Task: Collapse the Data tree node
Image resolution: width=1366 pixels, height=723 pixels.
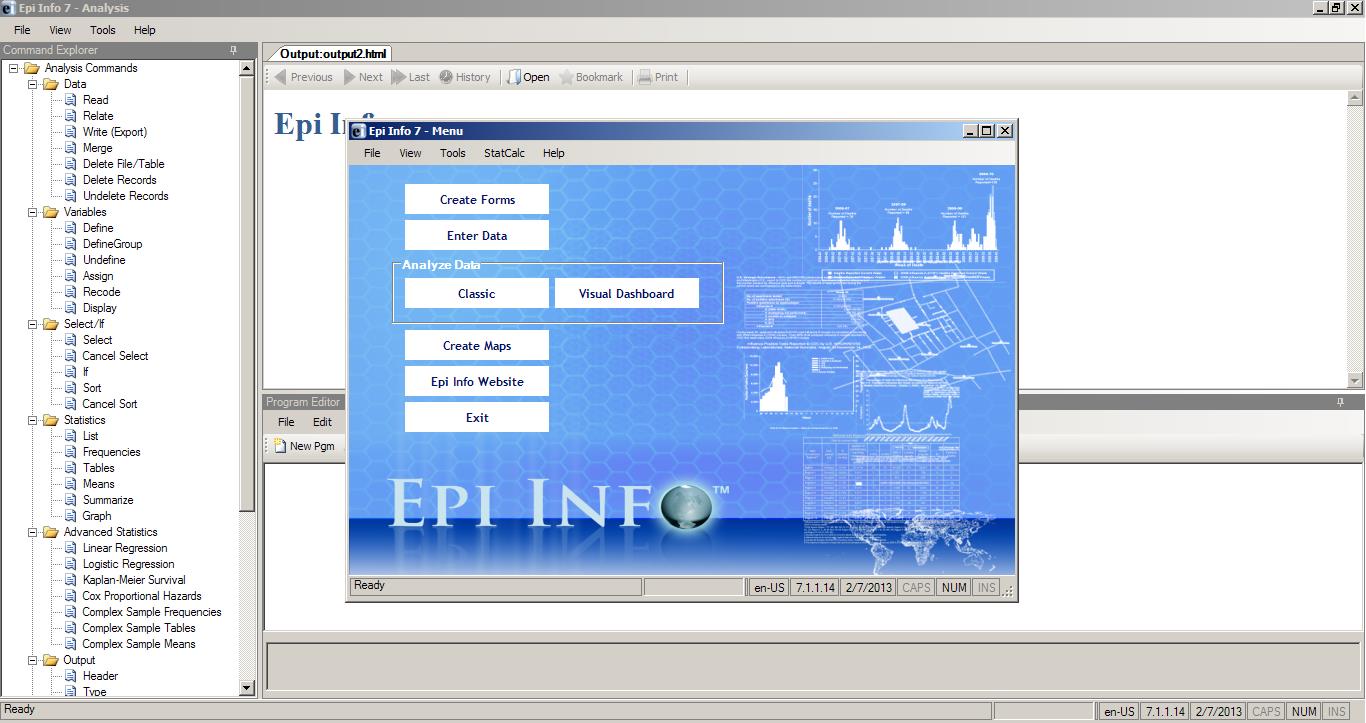Action: click(x=33, y=84)
